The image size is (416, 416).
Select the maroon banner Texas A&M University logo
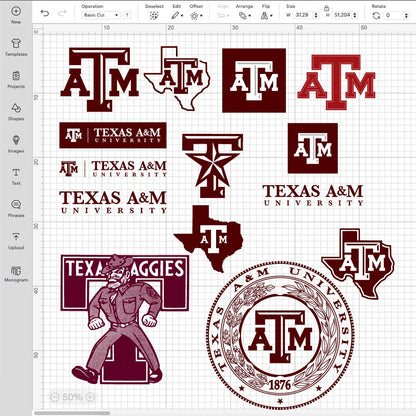[113, 135]
